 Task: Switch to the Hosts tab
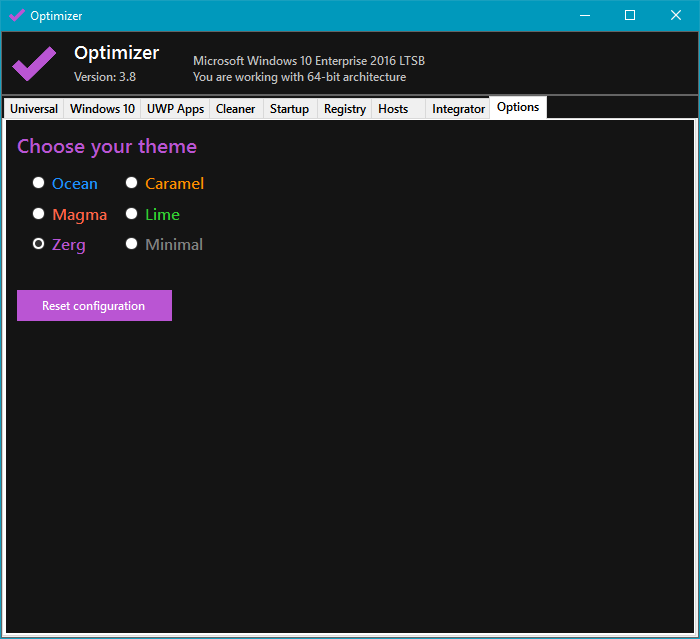point(393,109)
